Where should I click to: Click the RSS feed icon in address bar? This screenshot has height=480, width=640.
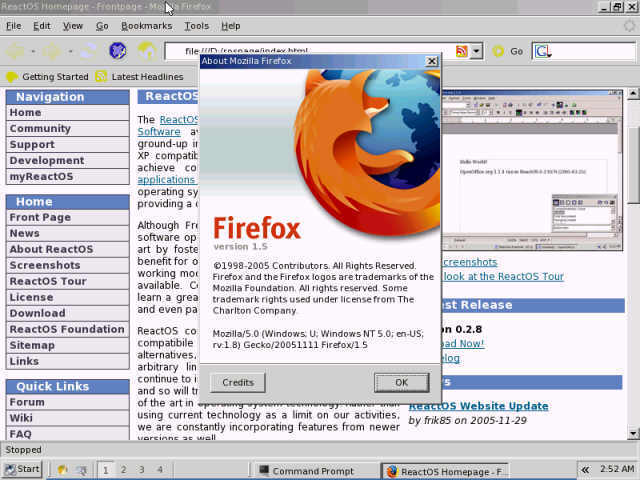(x=461, y=51)
